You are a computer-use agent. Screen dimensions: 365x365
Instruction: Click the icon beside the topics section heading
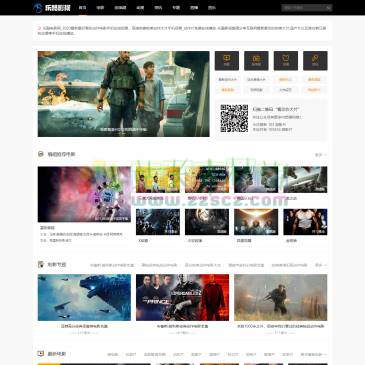coord(41,264)
